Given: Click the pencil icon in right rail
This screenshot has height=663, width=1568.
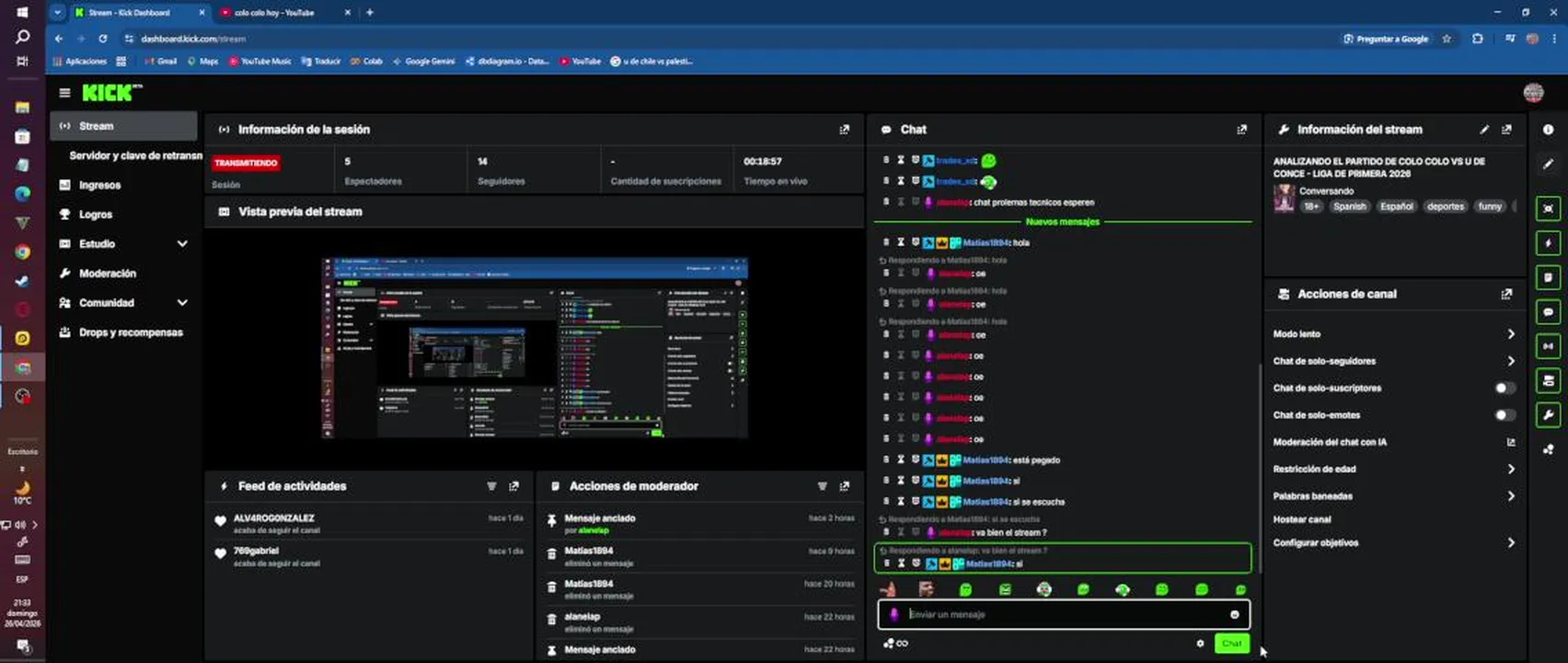Looking at the screenshot, I should 1548,164.
